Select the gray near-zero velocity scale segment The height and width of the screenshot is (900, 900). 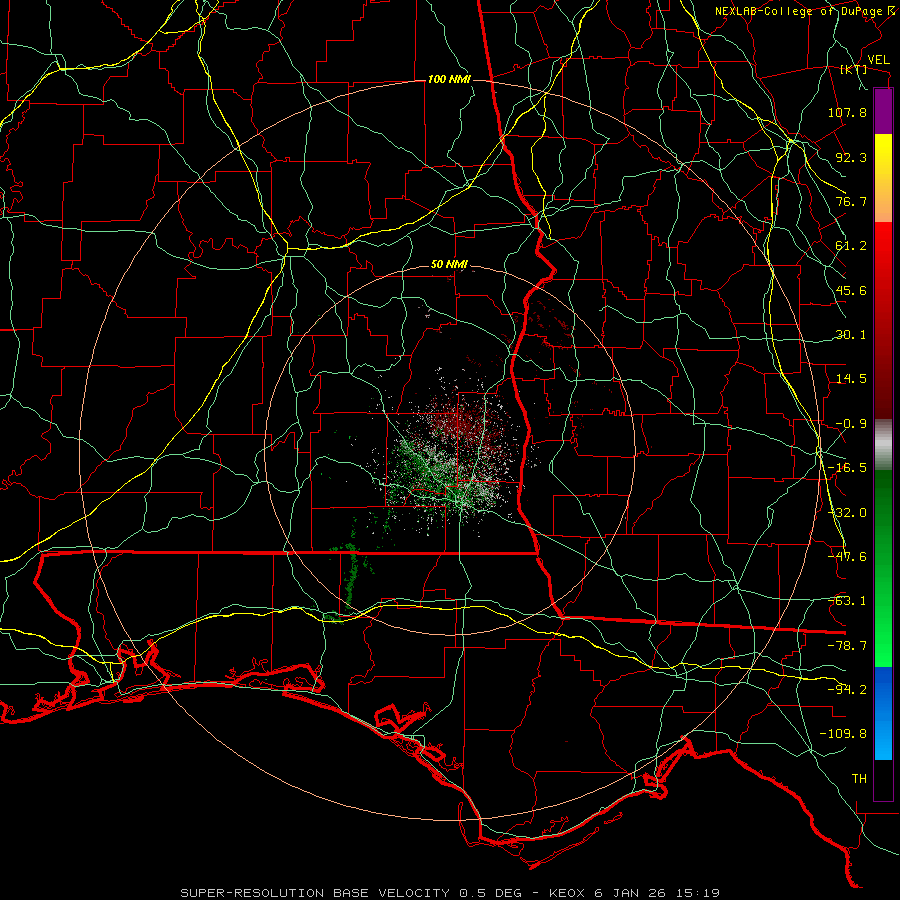tap(883, 445)
